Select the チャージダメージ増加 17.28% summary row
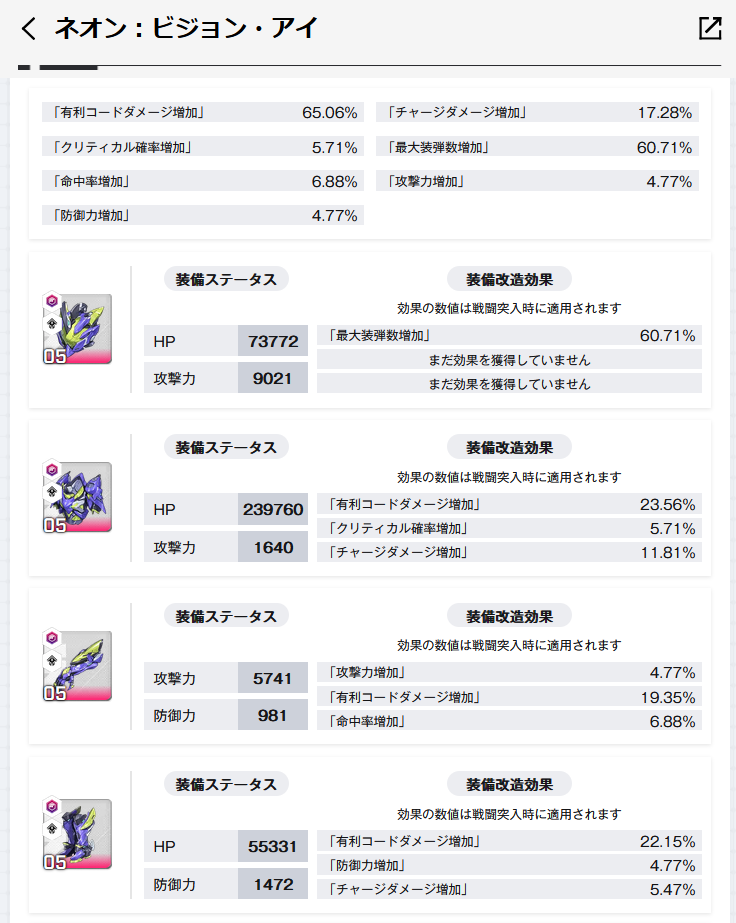The height and width of the screenshot is (923, 736). click(x=538, y=112)
